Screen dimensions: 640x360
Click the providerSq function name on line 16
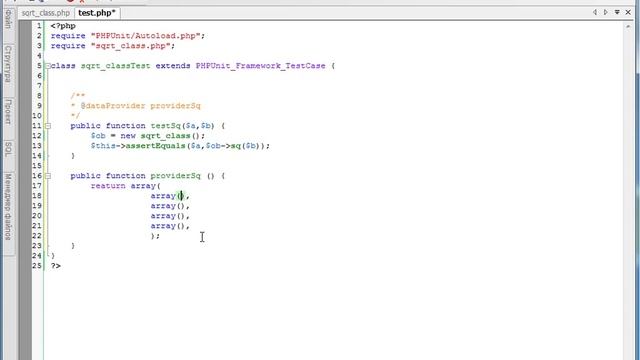coord(176,176)
